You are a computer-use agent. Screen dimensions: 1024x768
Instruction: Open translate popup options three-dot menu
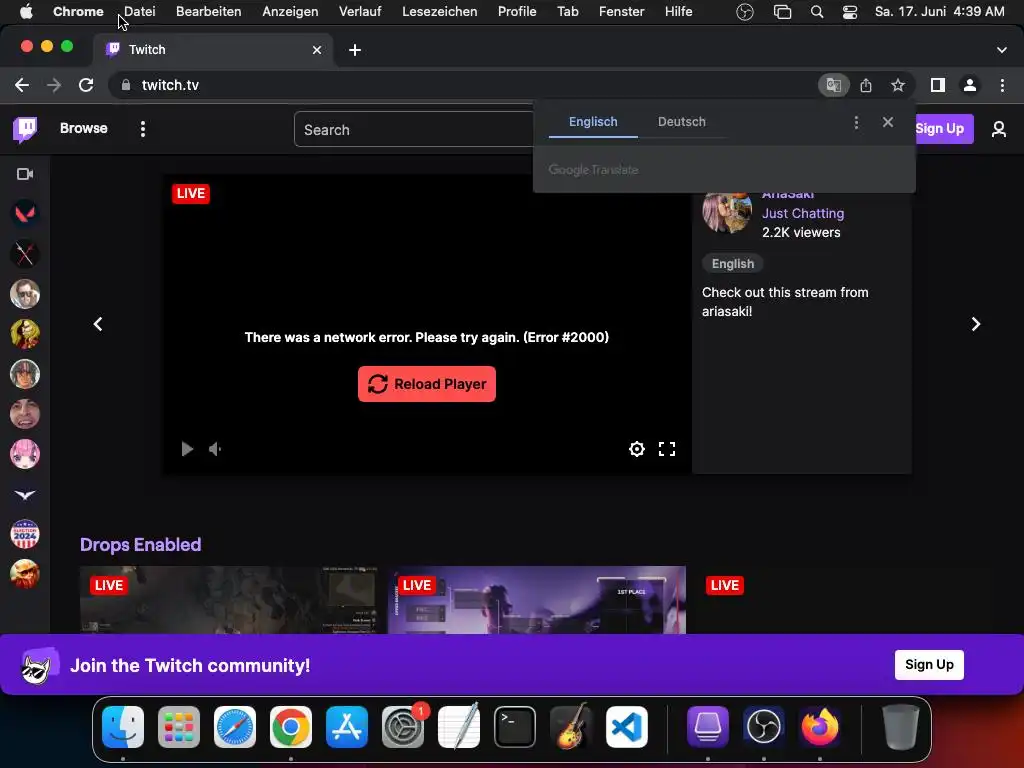856,122
